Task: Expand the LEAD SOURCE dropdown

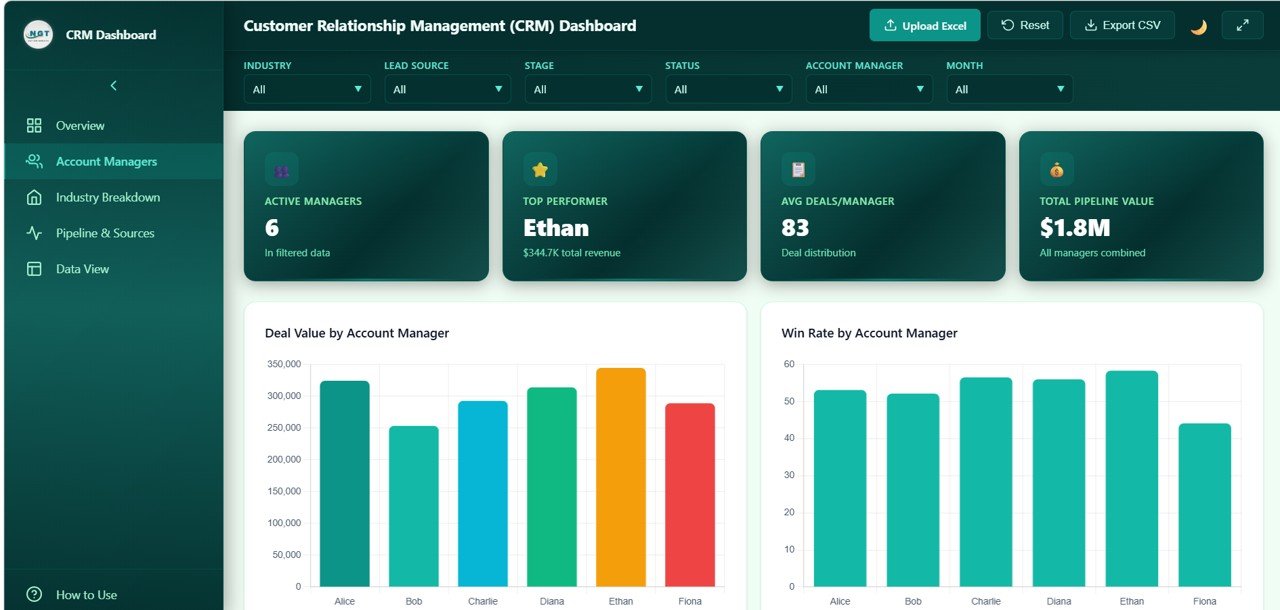Action: [x=447, y=89]
